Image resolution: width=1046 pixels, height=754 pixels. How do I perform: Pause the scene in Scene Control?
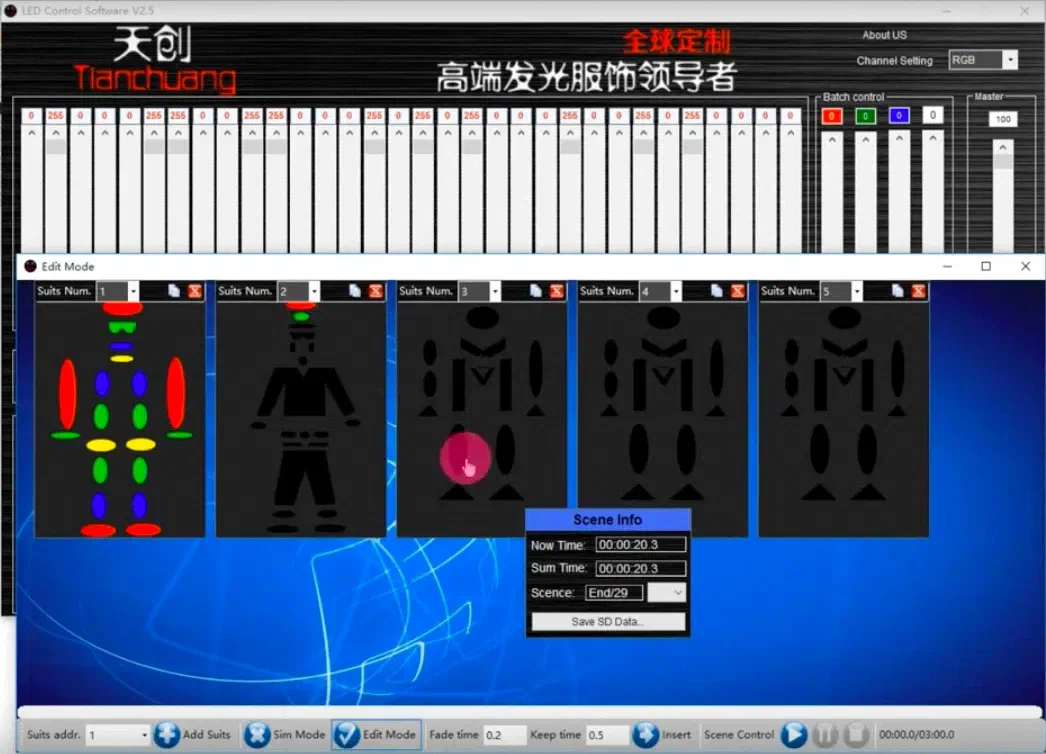(x=825, y=735)
